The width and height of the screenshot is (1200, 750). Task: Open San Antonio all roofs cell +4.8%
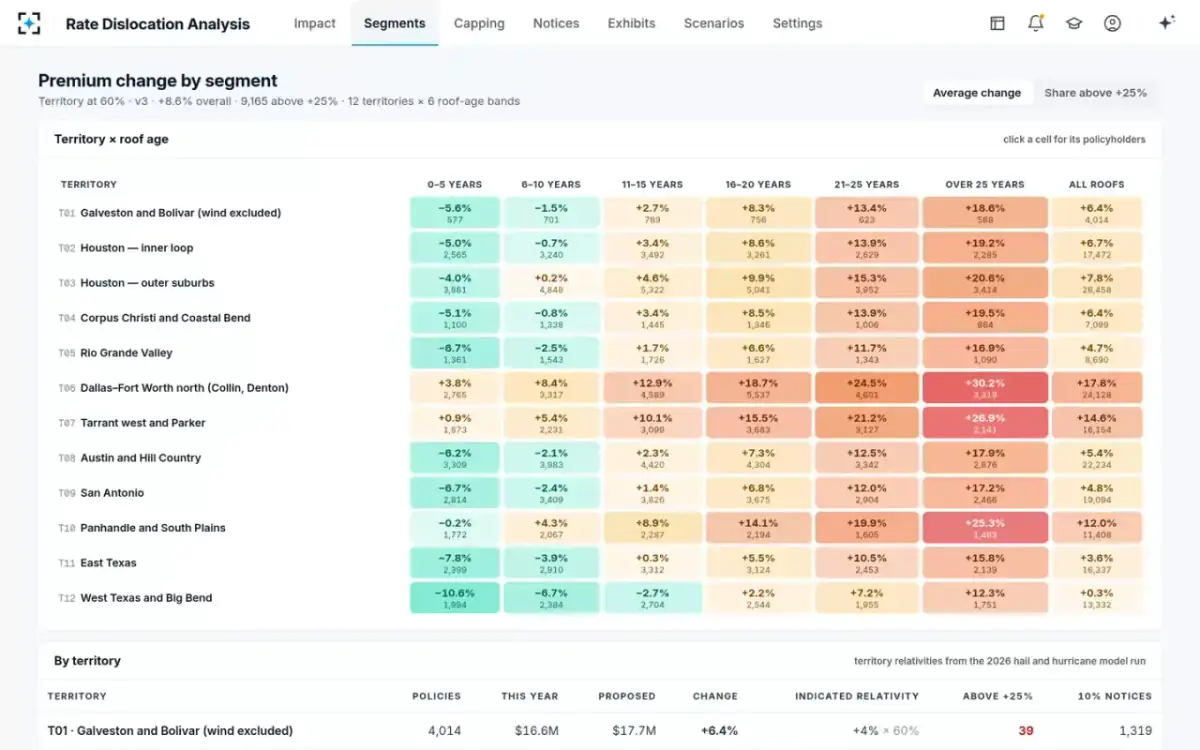1097,493
